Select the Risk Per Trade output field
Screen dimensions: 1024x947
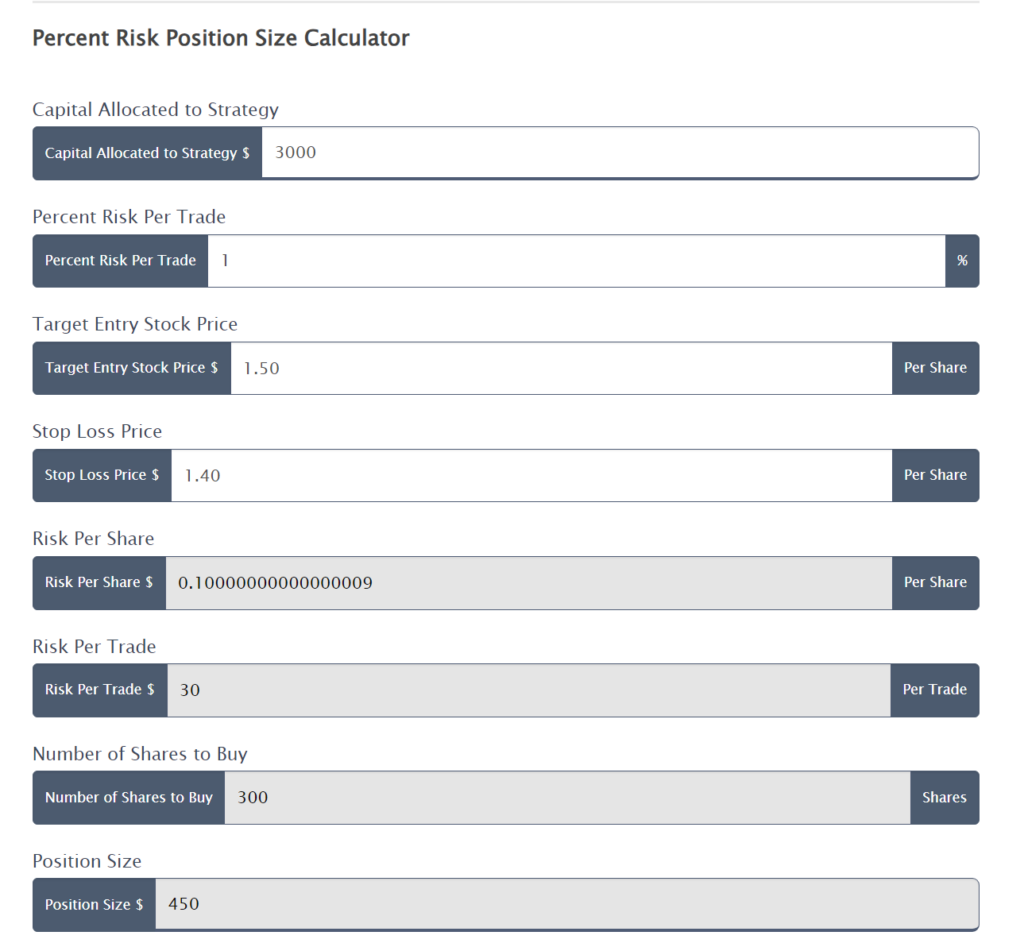click(x=528, y=690)
